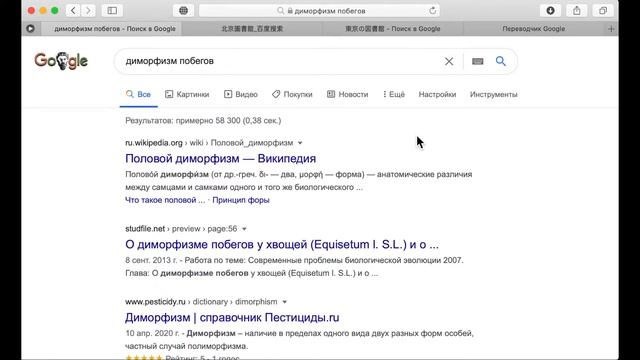The width and height of the screenshot is (640, 360).
Task: Open the Диморфизм | справочник Пестициды.ru result
Action: click(x=232, y=318)
